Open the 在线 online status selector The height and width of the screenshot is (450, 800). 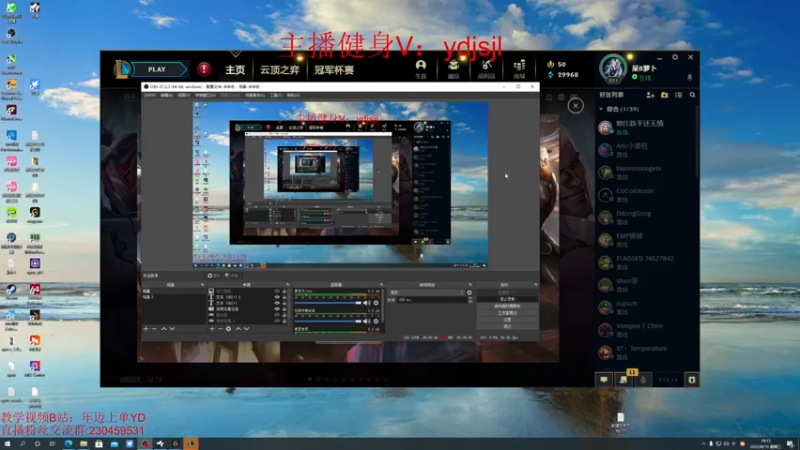(x=642, y=78)
